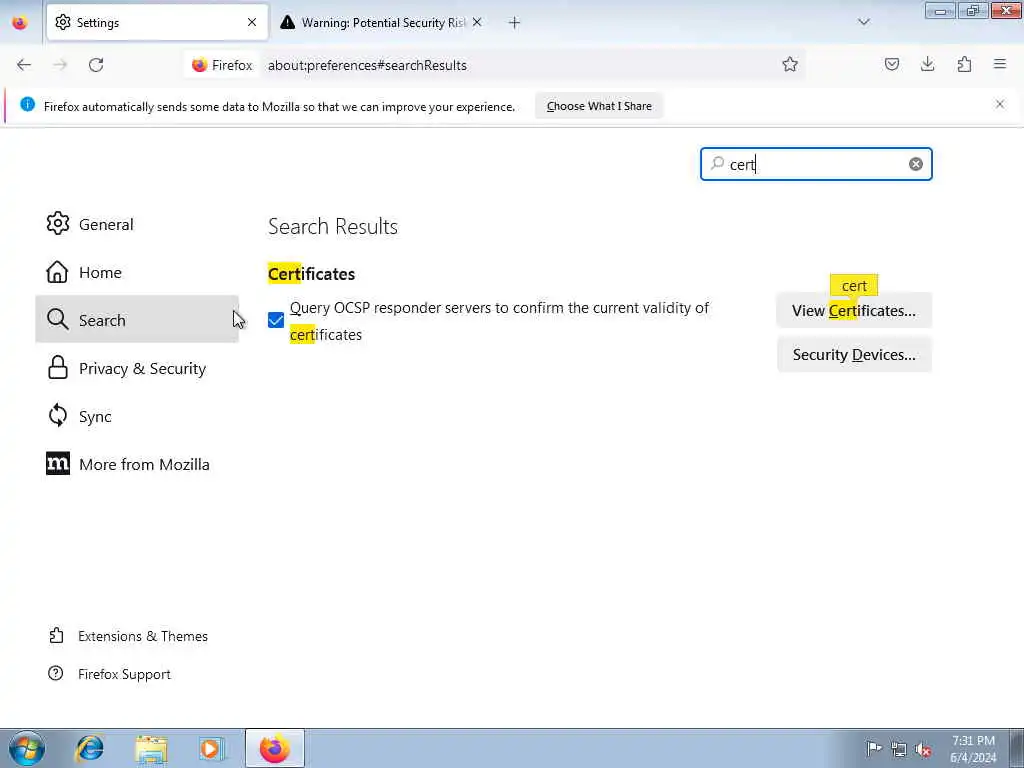
Task: Click the Choose What I Share button
Action: tap(599, 106)
